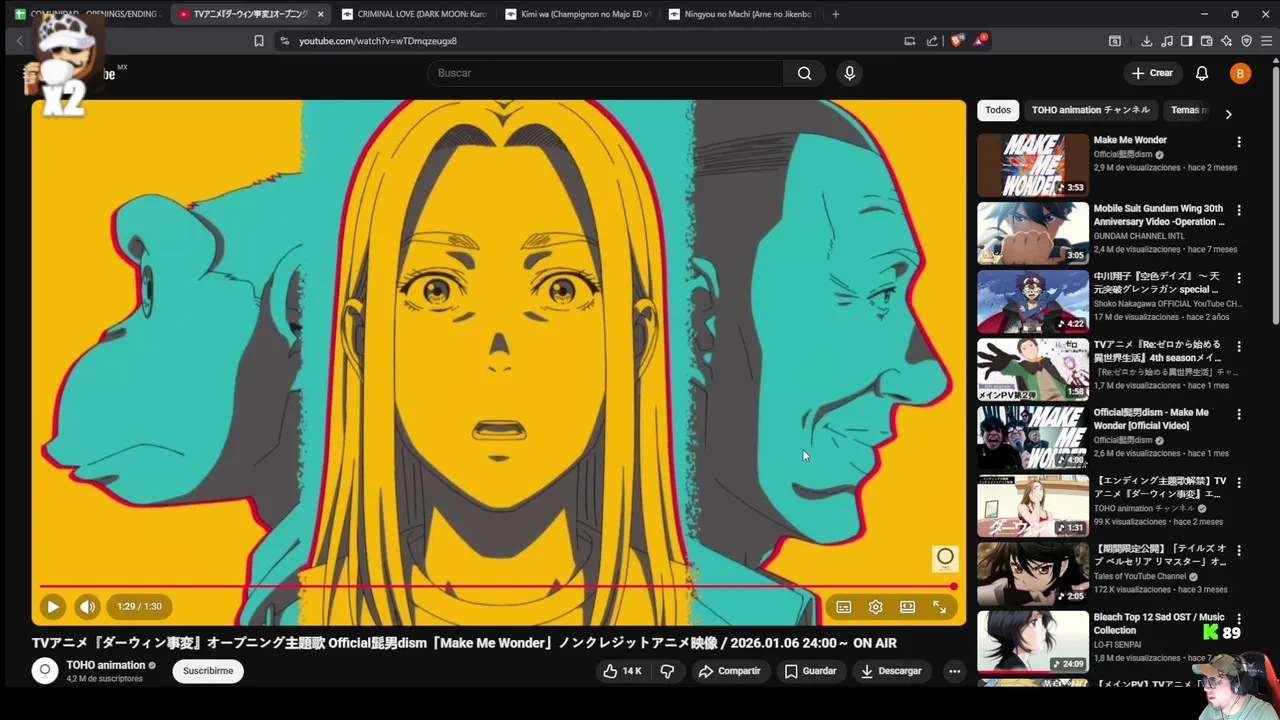Open options for 中川翔子 空色デイズ video
The image size is (1280, 720).
pyautogui.click(x=1239, y=278)
